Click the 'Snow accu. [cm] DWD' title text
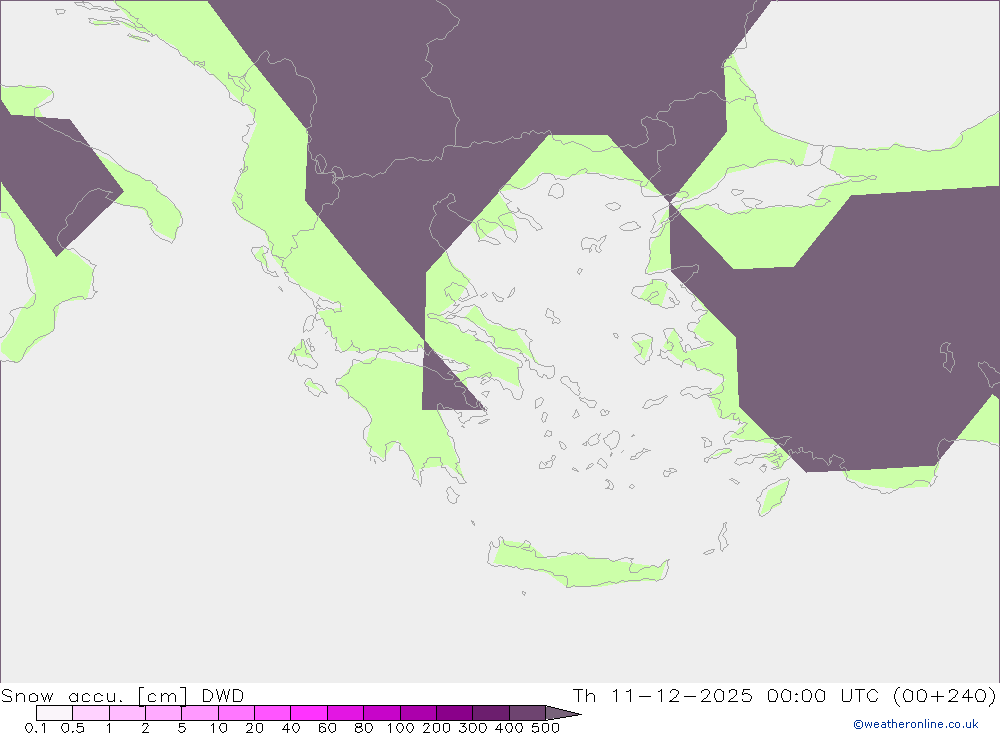Viewport: 1000px width, 733px height. tap(122, 695)
